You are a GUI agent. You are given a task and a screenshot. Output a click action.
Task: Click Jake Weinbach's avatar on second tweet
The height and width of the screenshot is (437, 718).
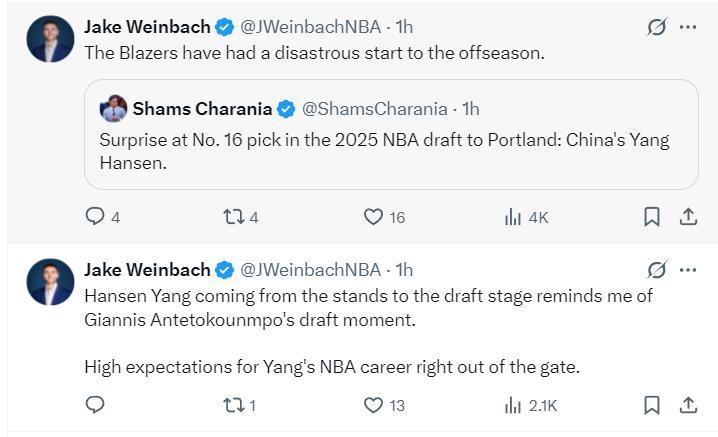click(x=50, y=282)
